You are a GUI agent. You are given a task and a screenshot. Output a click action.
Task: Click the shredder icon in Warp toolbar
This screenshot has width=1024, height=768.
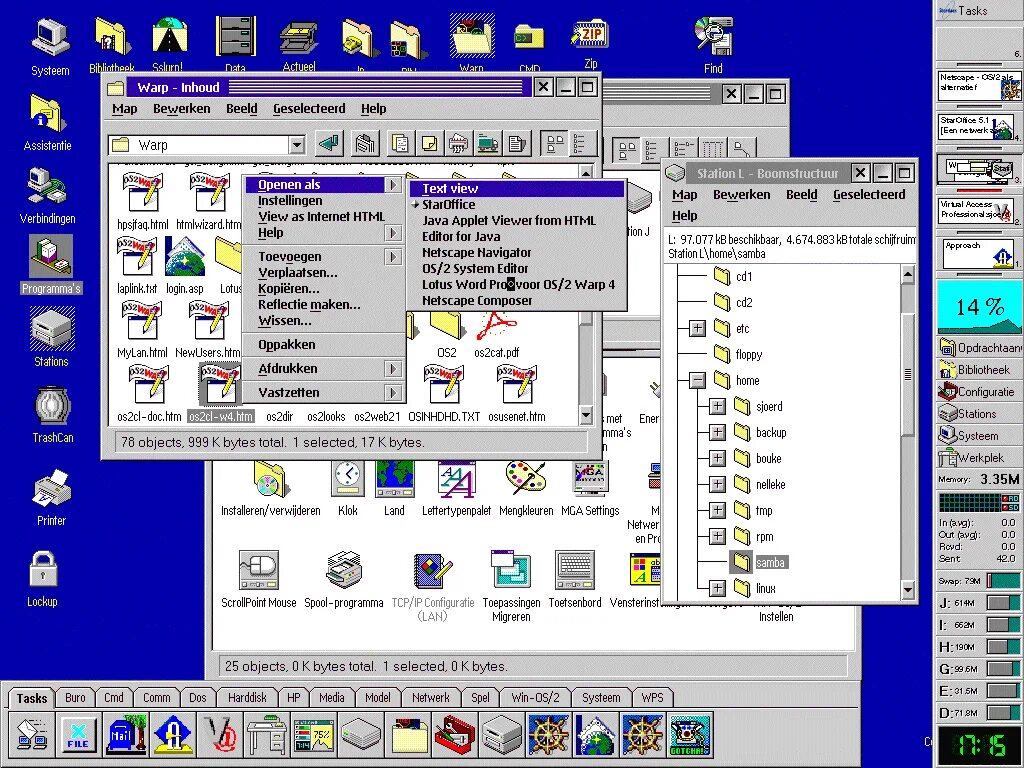tap(458, 144)
